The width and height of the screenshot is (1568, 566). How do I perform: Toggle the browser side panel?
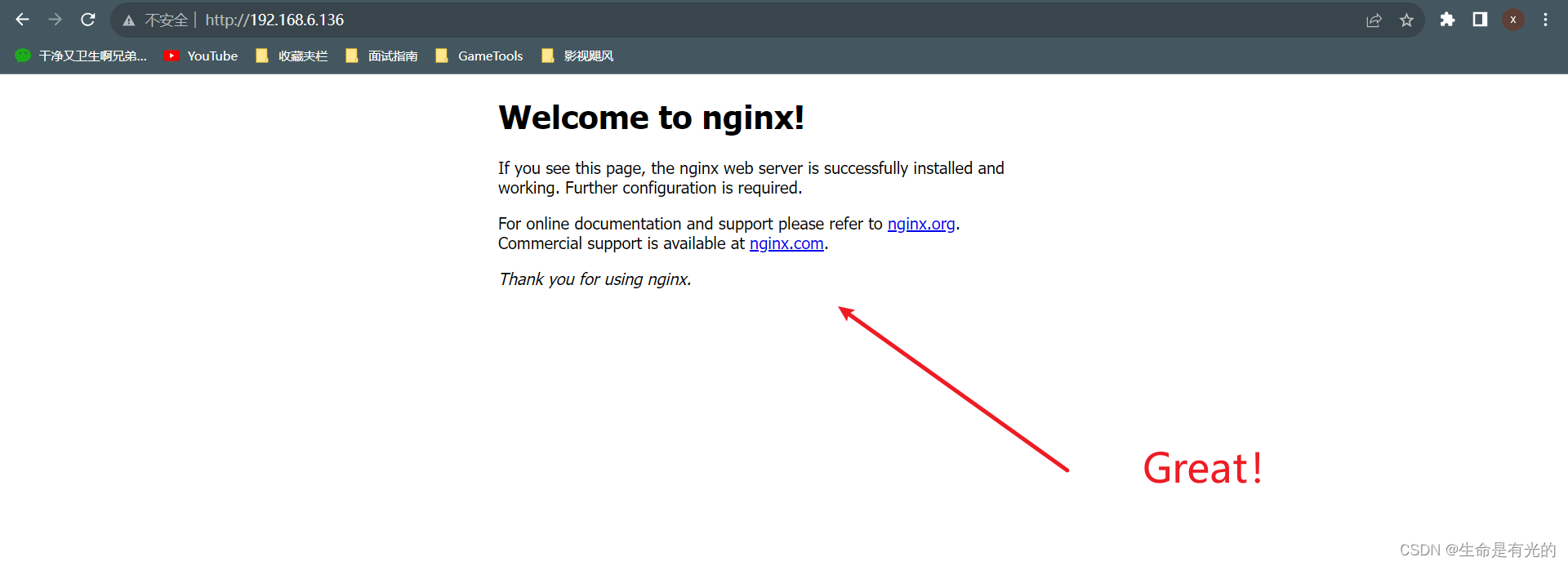[x=1480, y=20]
